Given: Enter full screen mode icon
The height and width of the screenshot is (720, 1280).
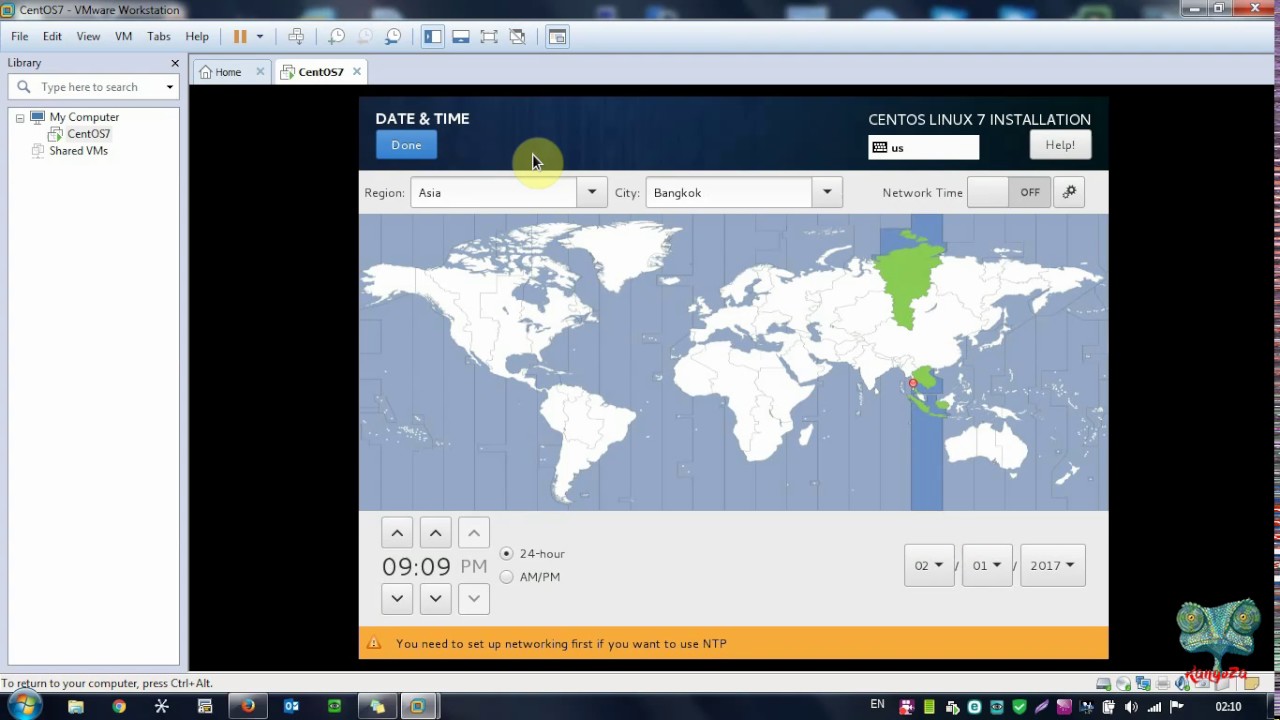Looking at the screenshot, I should click(x=489, y=36).
